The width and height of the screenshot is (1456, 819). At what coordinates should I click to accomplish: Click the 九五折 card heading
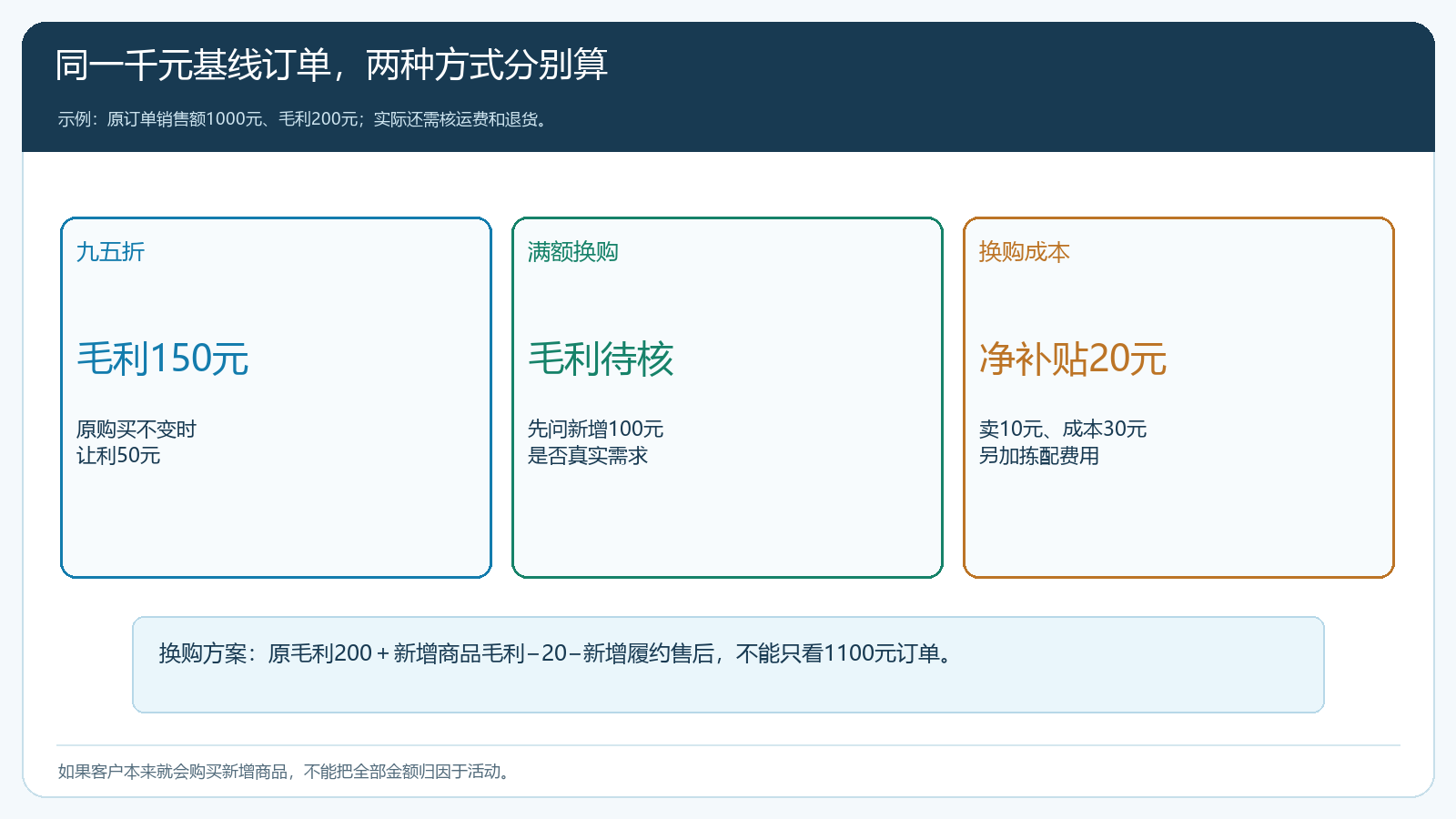(110, 252)
